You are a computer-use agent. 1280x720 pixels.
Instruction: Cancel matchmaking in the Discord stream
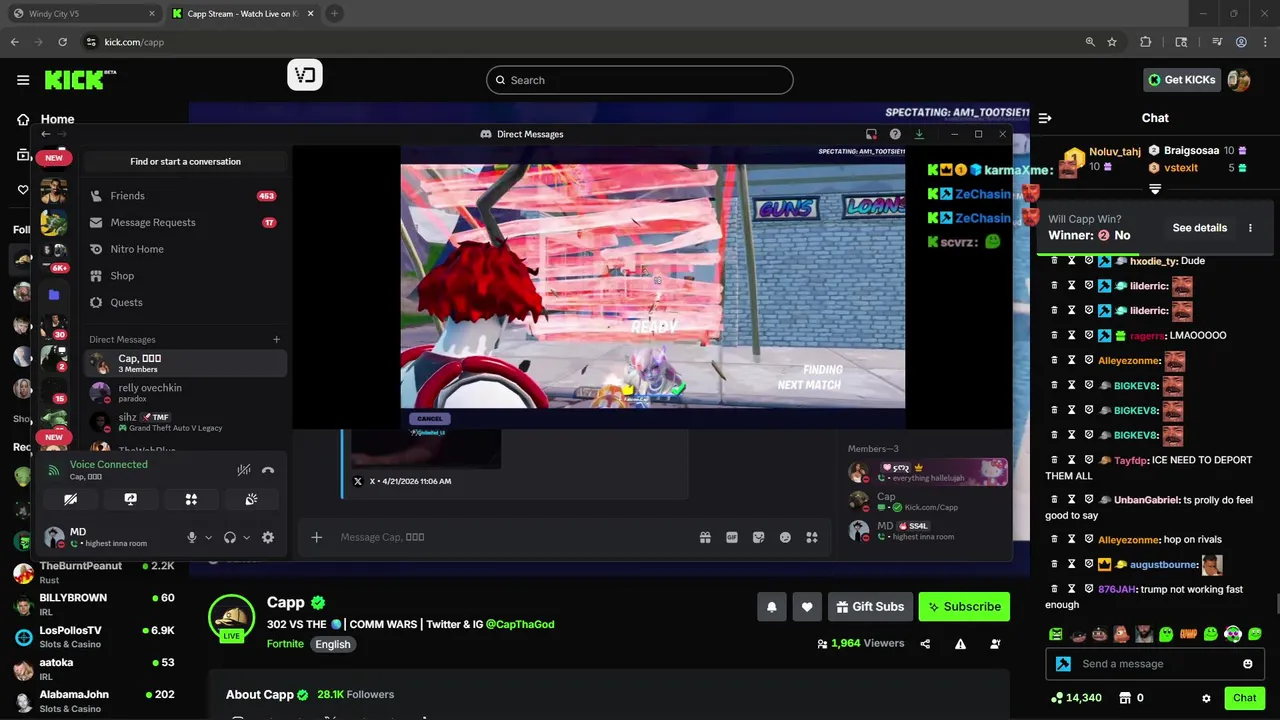430,419
